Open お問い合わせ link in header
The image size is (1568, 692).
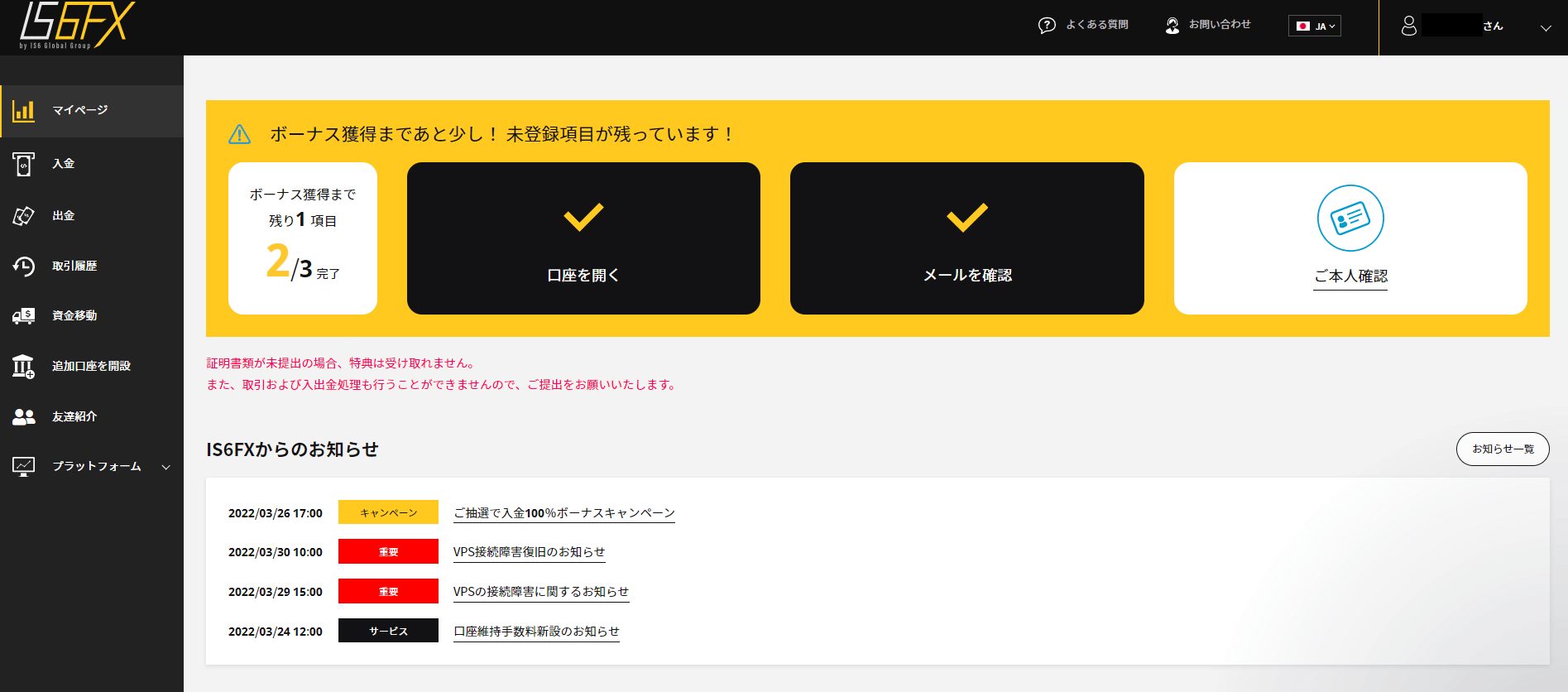coord(1220,25)
